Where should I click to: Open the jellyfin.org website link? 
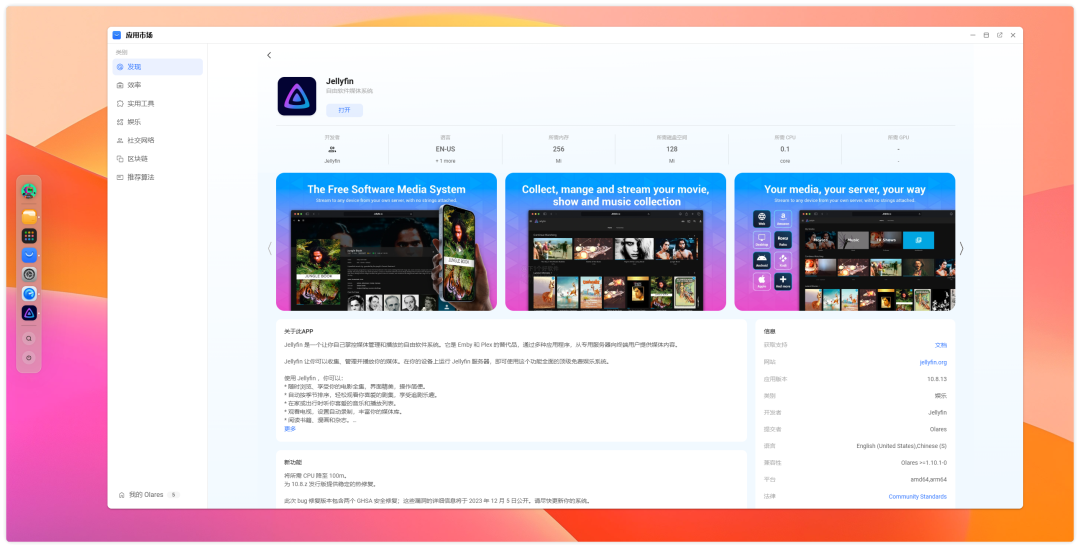(x=933, y=362)
